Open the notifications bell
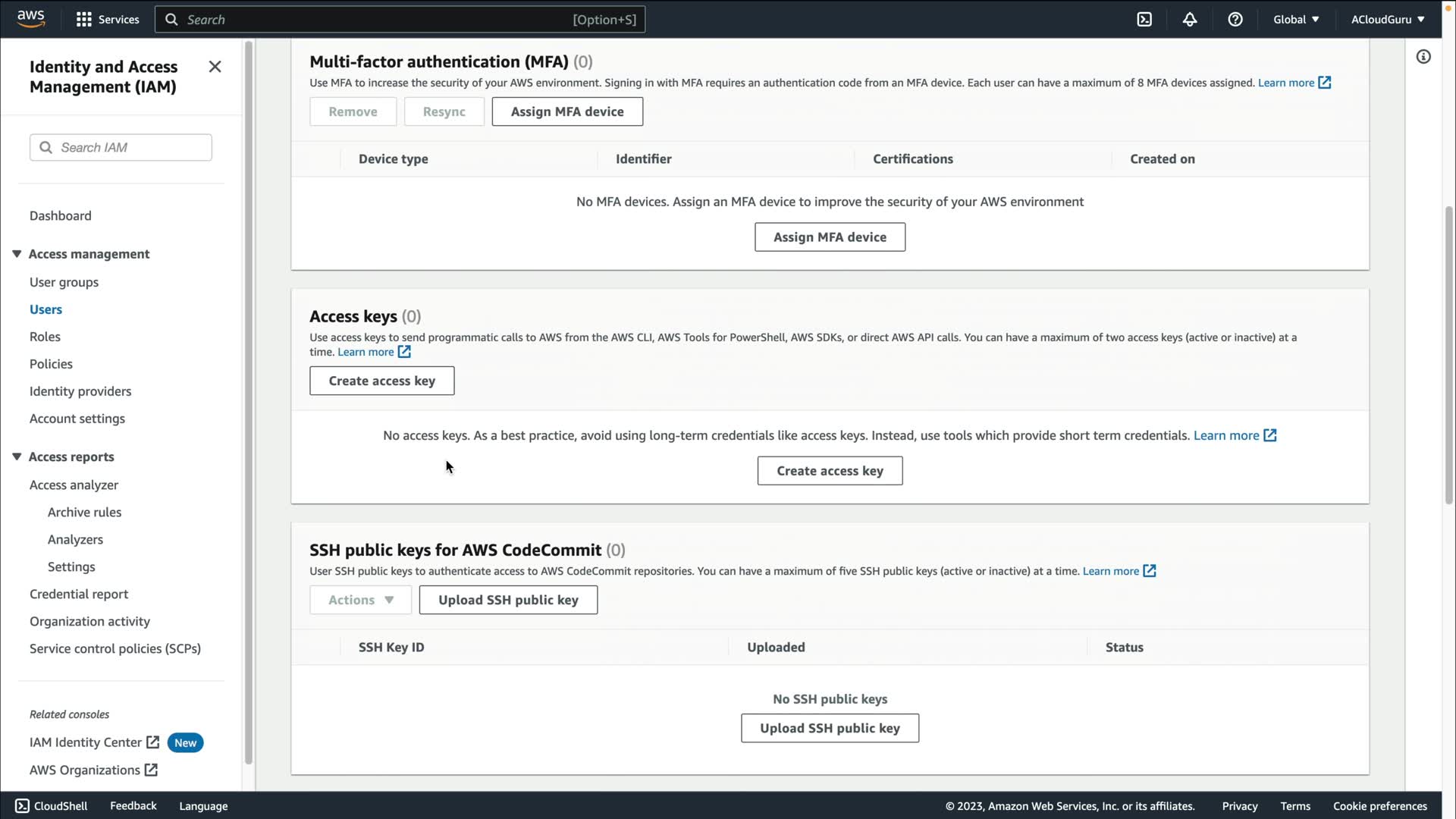Image resolution: width=1456 pixels, height=819 pixels. [x=1190, y=20]
